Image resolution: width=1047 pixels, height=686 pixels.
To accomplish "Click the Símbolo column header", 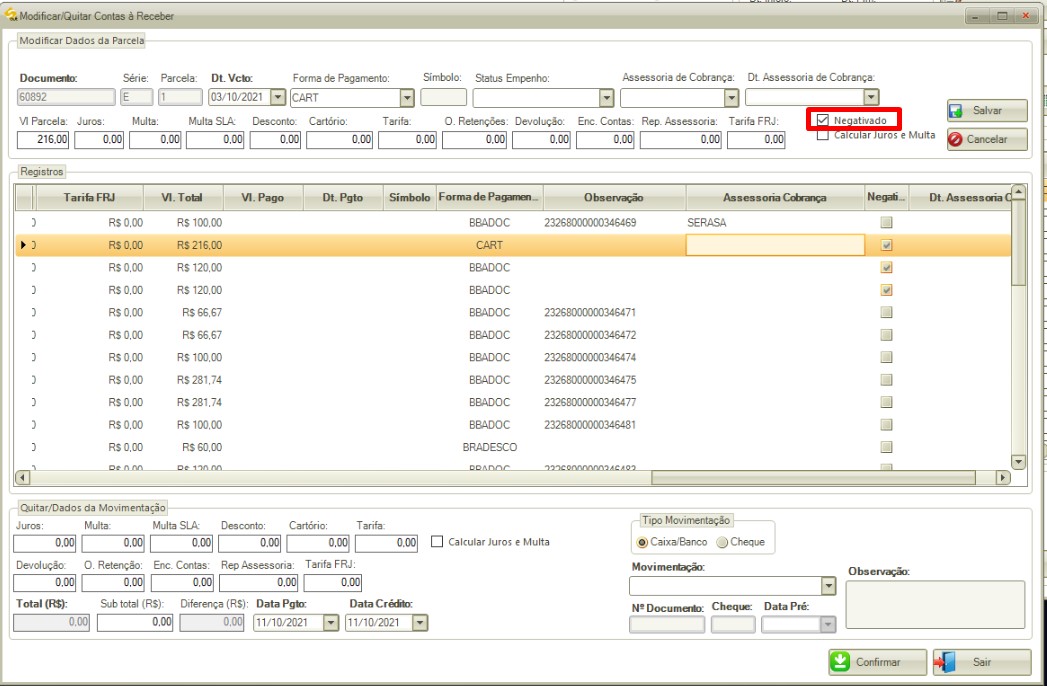I will (x=410, y=197).
